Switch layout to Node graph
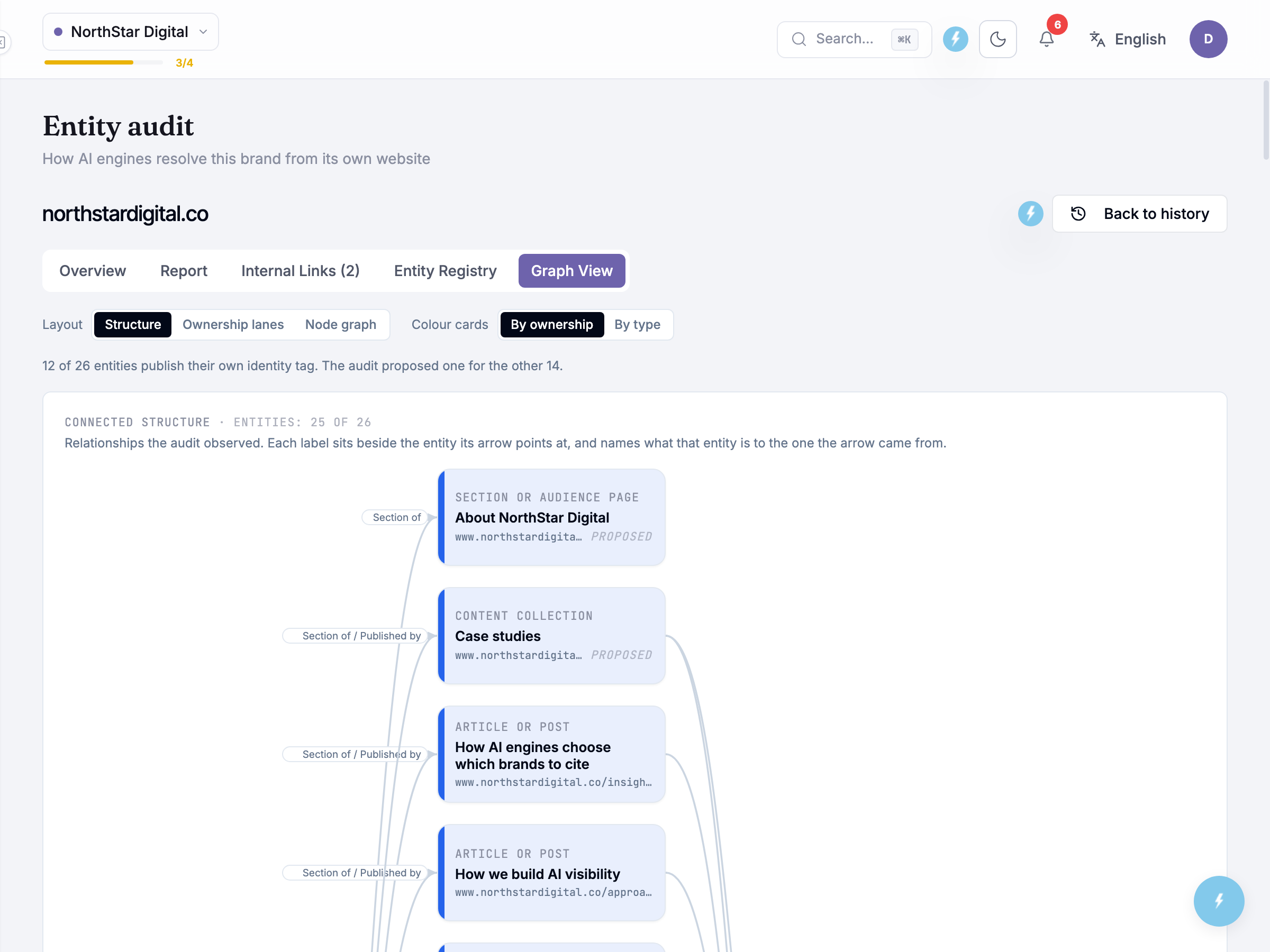 click(340, 325)
